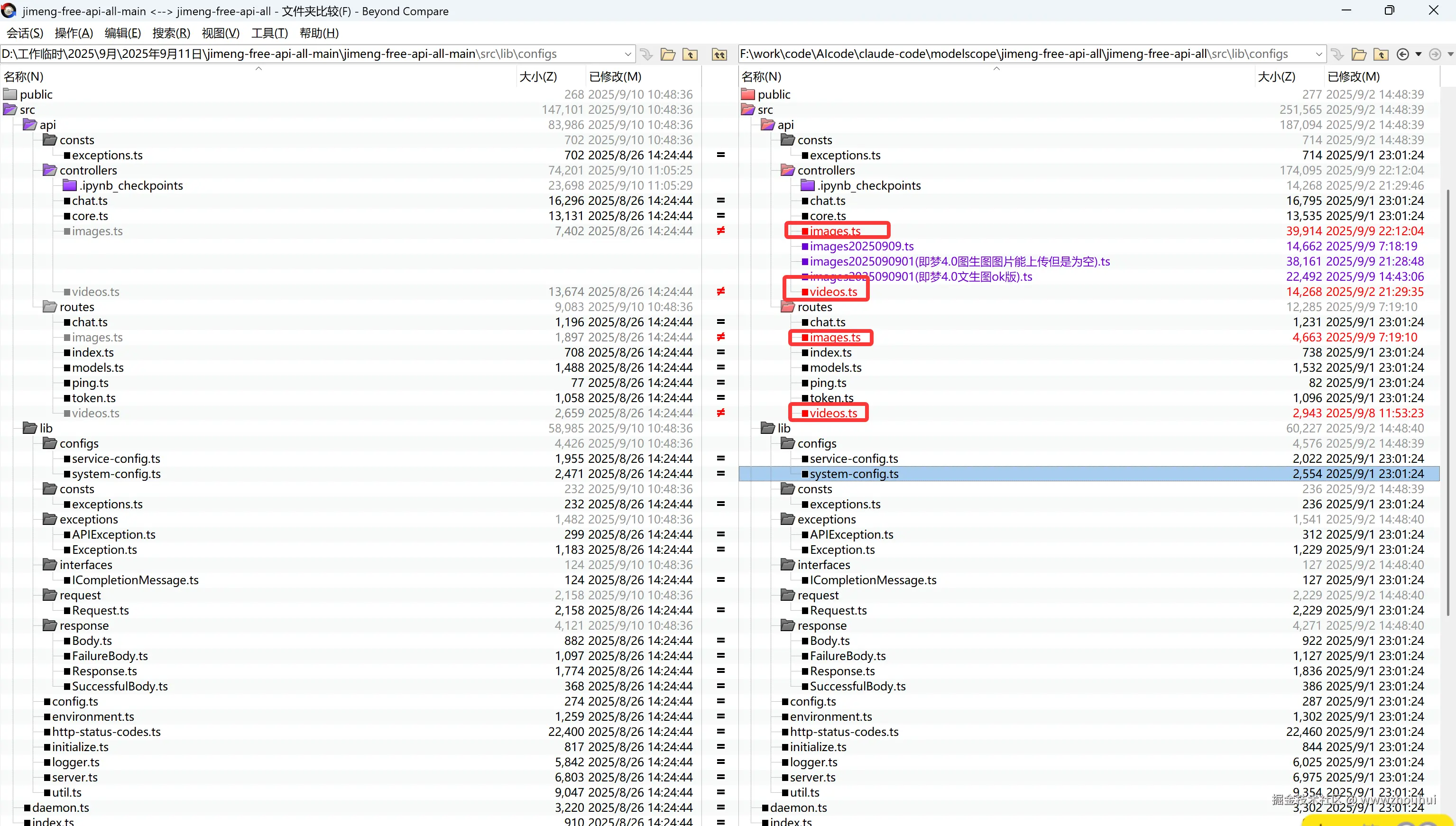Click the right pane vertical scrollbar

coord(1447,403)
